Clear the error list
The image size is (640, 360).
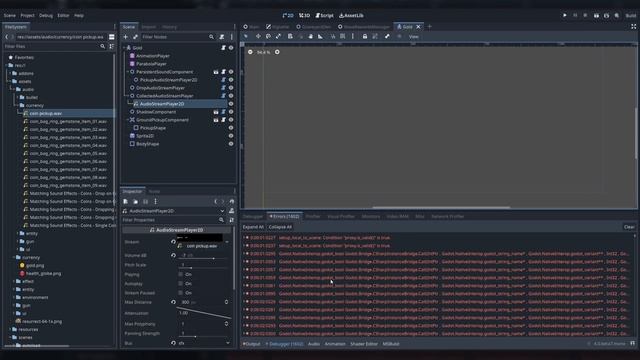click(629, 227)
